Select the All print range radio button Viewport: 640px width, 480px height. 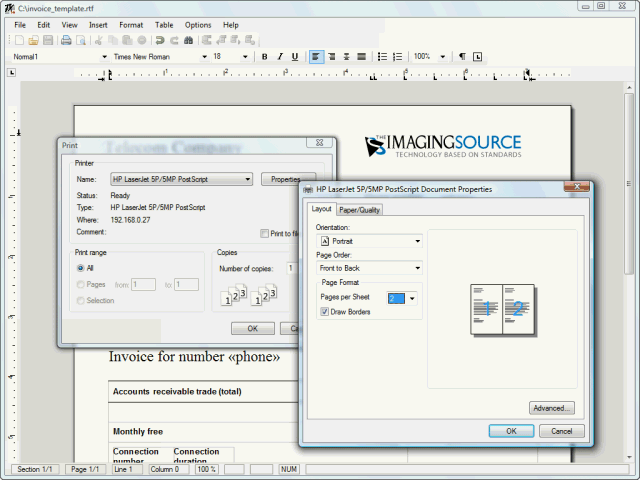(81, 268)
